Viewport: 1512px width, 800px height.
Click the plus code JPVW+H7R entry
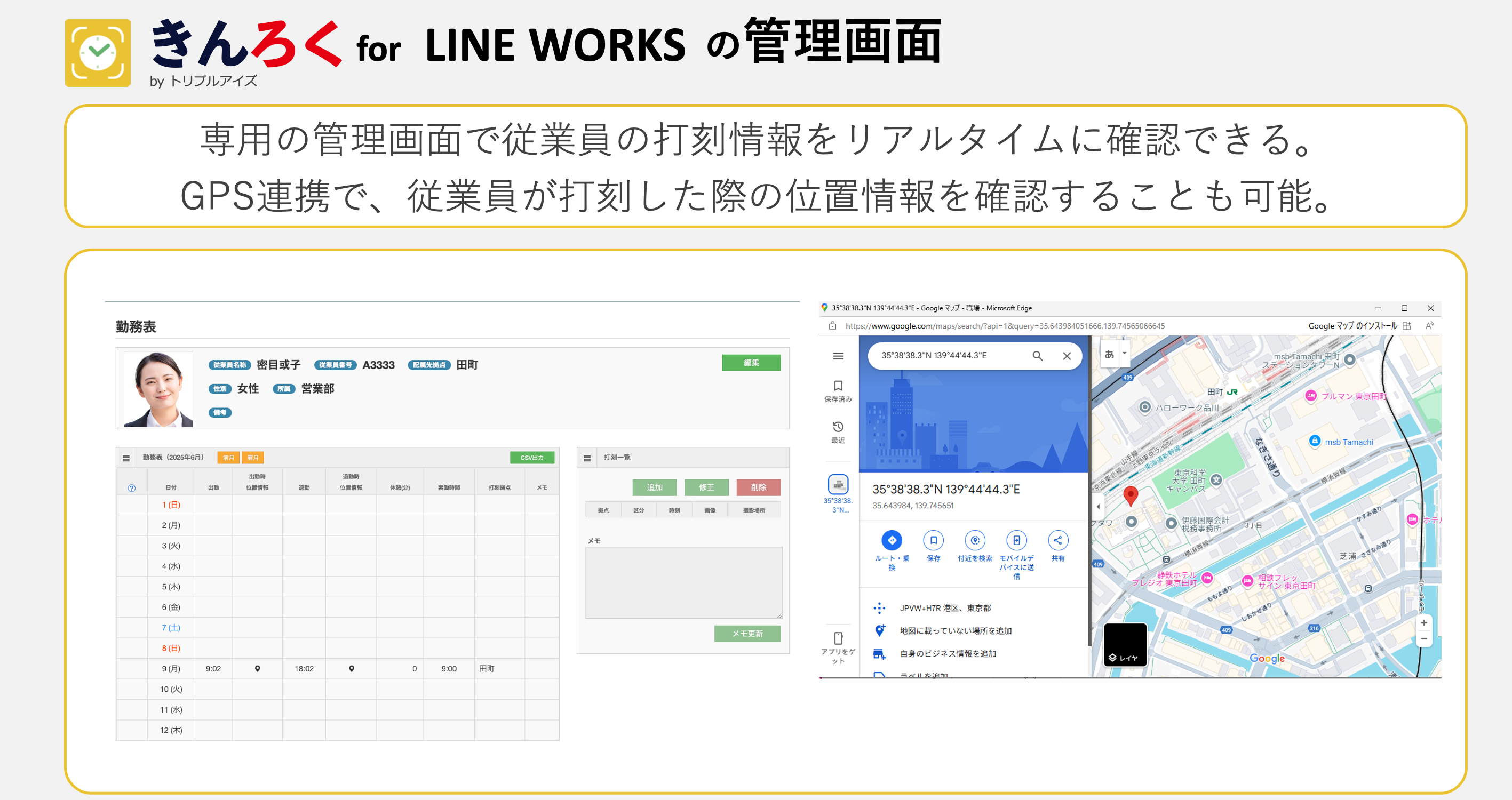945,608
